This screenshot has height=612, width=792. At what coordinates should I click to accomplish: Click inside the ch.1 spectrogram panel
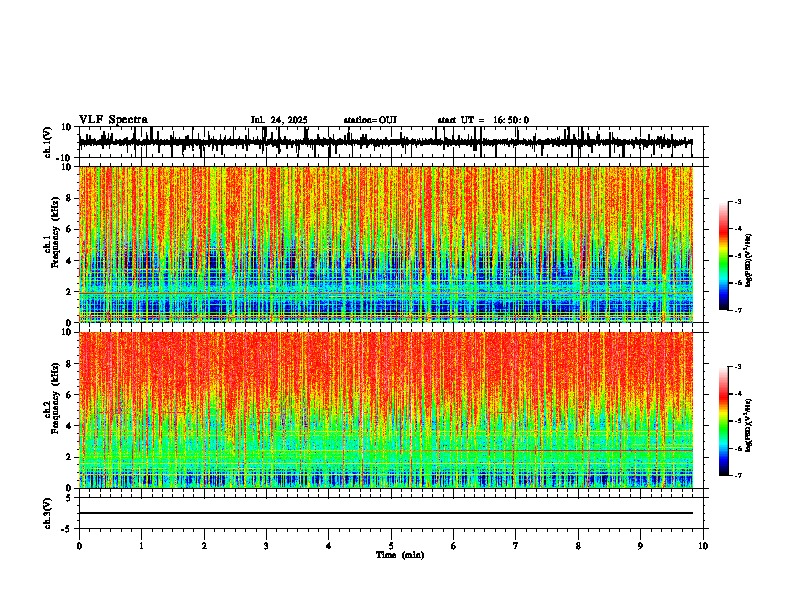pos(386,244)
